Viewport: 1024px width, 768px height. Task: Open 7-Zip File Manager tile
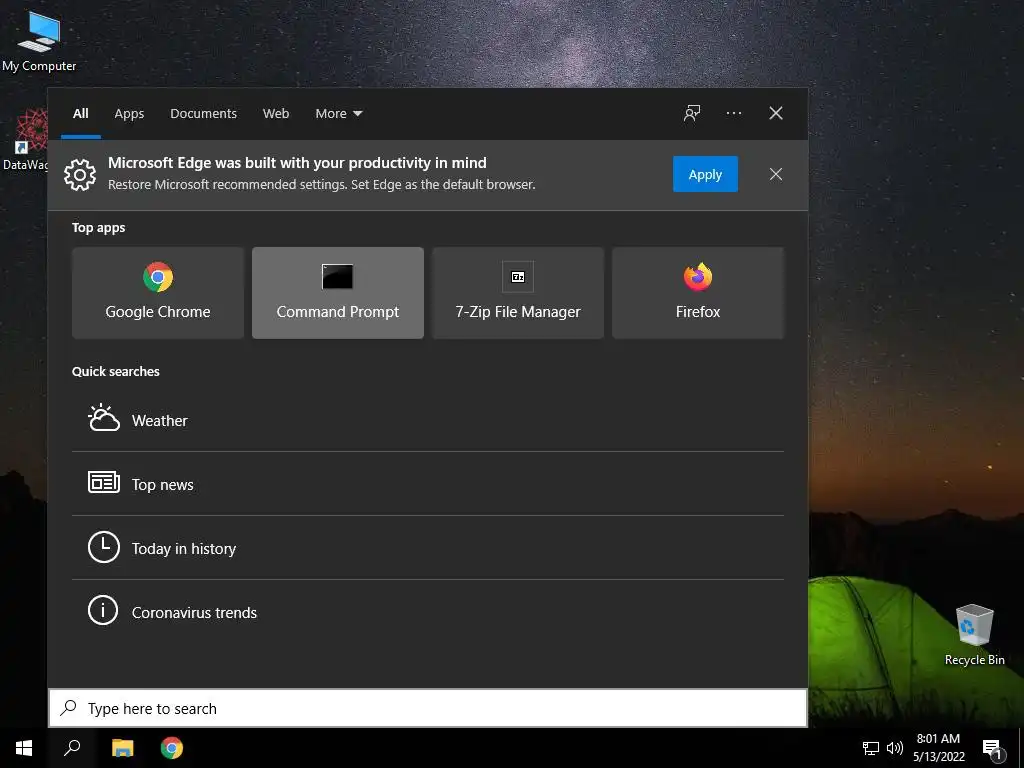[518, 293]
